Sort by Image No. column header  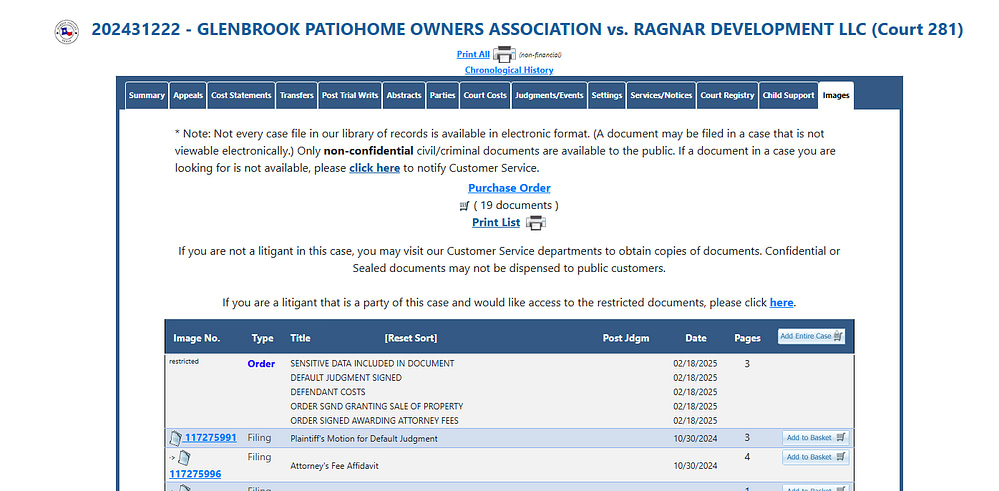(197, 338)
